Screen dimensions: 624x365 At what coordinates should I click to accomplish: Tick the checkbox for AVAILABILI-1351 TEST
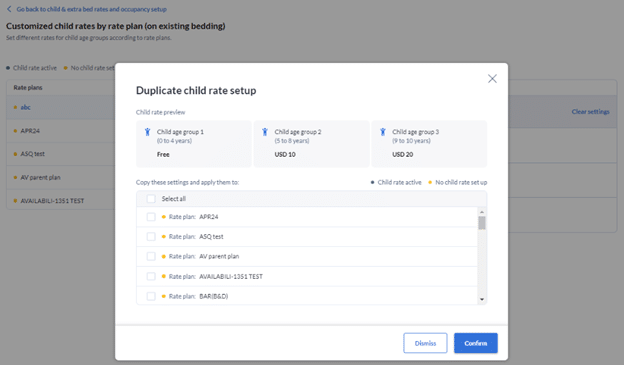(x=151, y=276)
